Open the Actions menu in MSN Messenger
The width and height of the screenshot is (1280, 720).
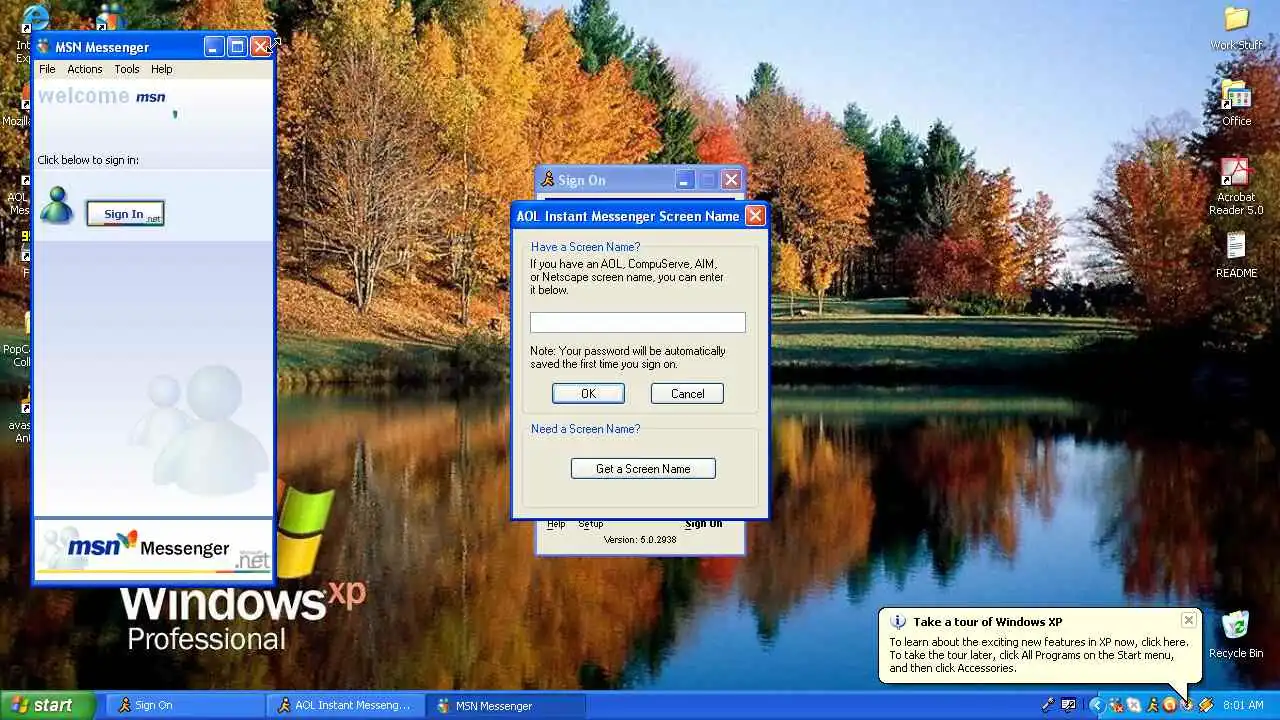click(x=85, y=69)
